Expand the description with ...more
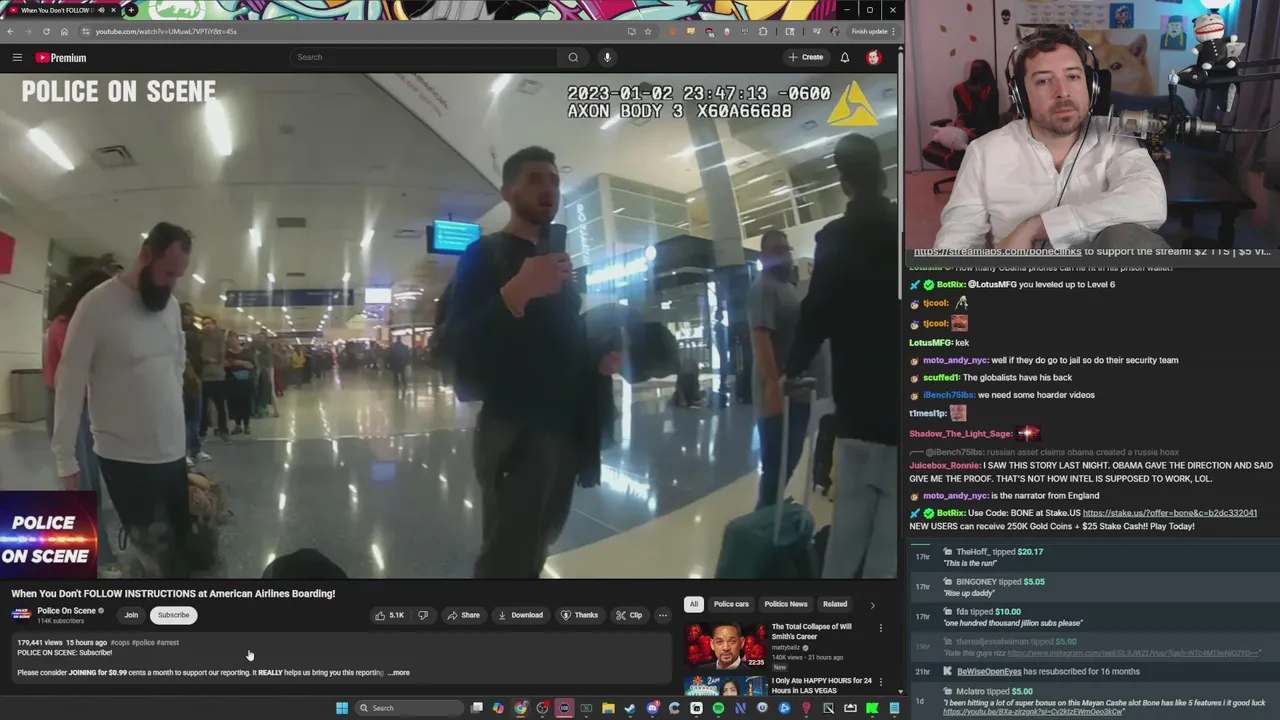Screen dimensions: 1280x720 [x=399, y=673]
